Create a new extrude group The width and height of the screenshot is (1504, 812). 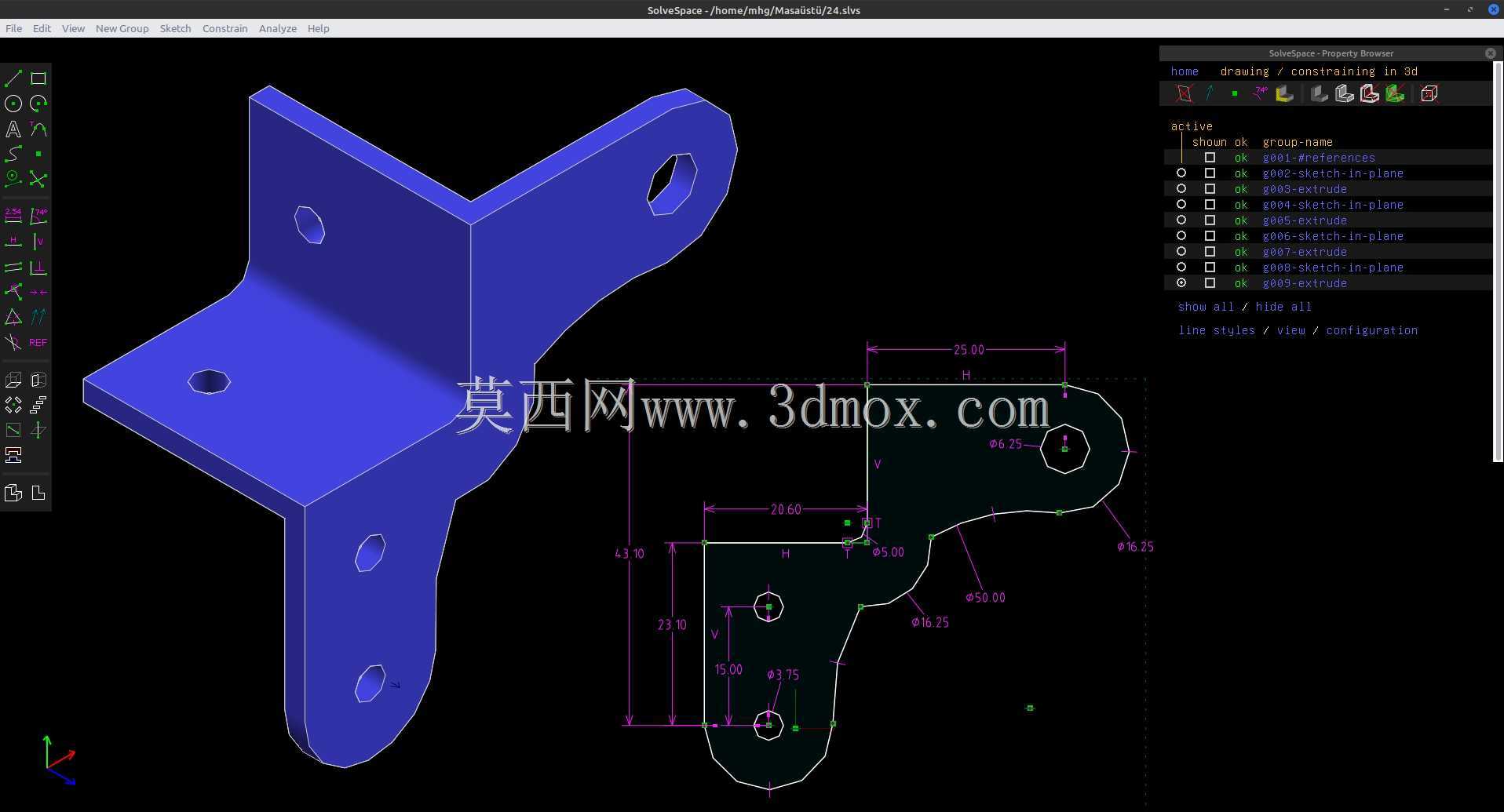coord(13,381)
